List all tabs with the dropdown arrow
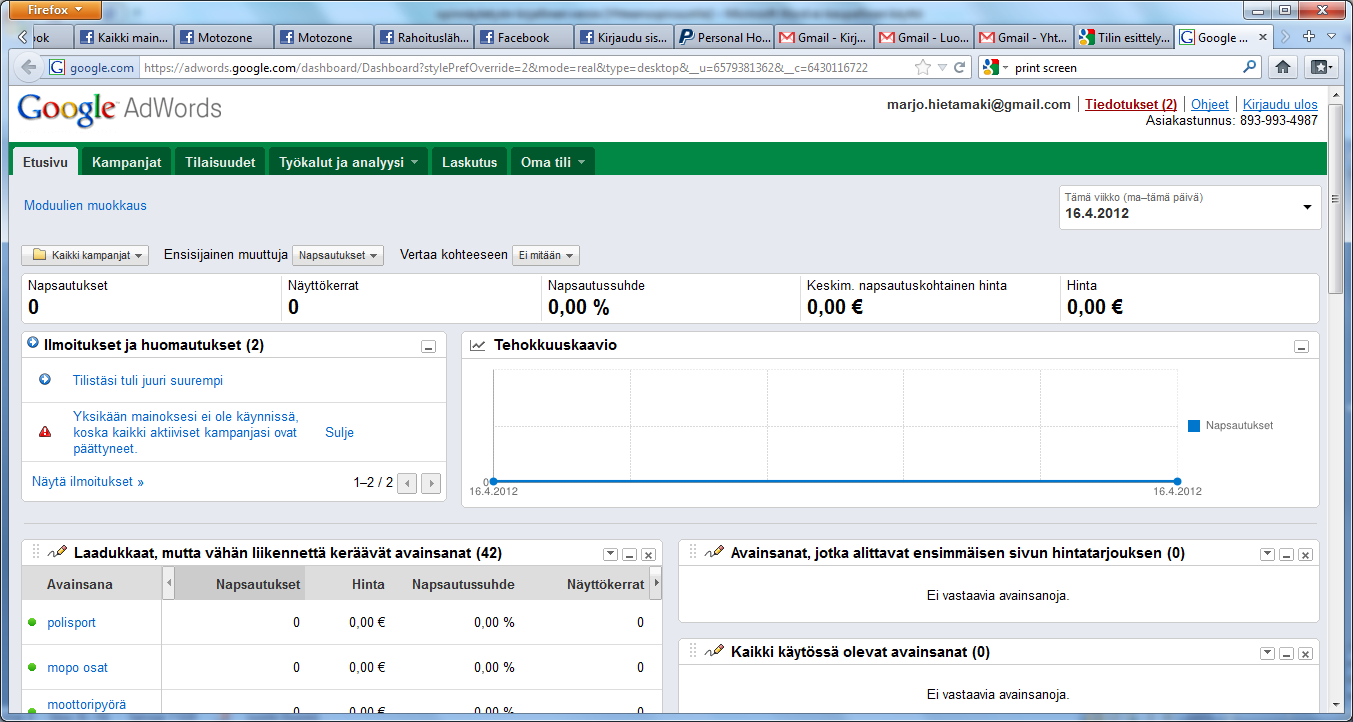 (1332, 36)
